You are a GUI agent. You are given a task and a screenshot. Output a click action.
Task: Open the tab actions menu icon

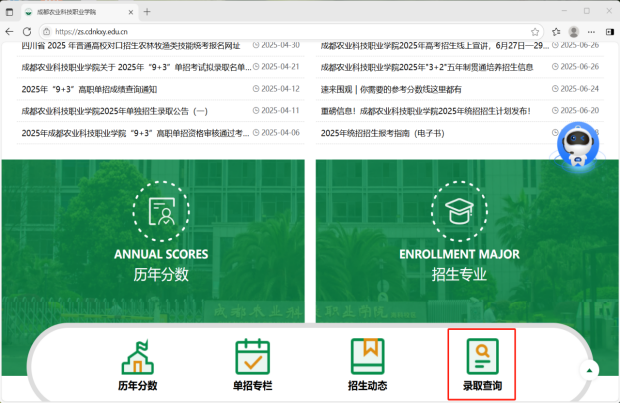coord(10,12)
